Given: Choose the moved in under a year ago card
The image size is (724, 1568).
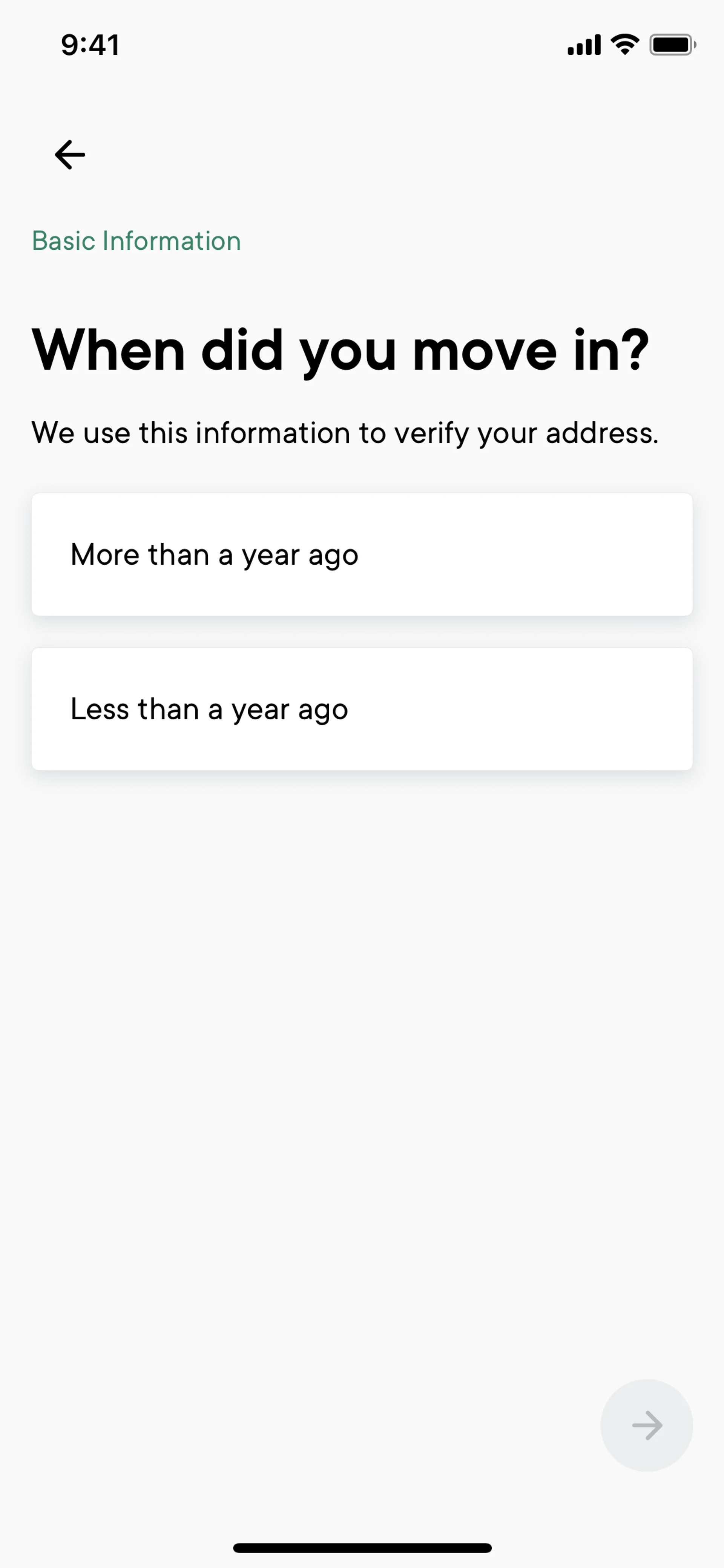Looking at the screenshot, I should [x=362, y=709].
